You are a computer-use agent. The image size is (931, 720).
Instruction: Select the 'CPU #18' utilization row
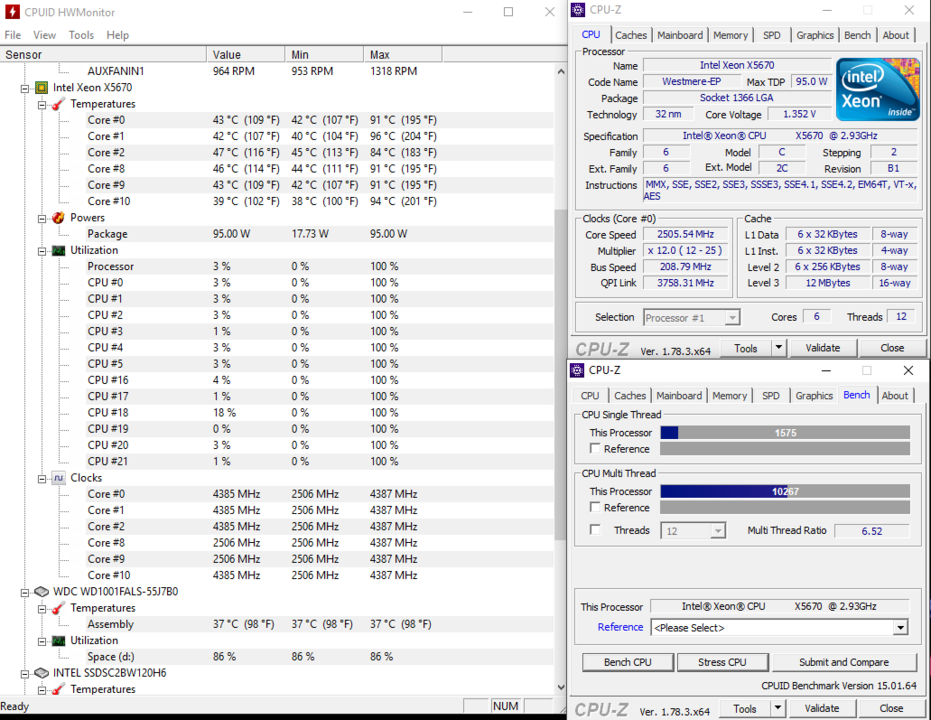point(277,413)
